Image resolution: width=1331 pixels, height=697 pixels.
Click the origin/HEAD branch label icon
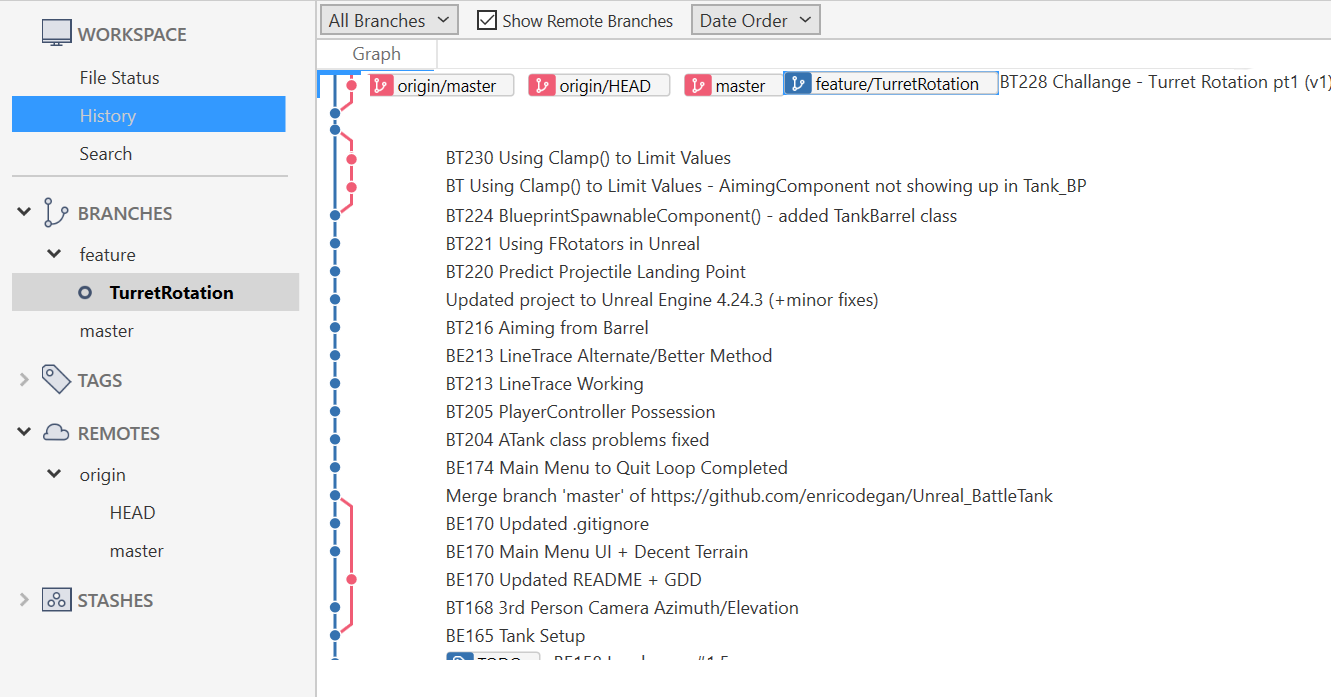(x=542, y=86)
